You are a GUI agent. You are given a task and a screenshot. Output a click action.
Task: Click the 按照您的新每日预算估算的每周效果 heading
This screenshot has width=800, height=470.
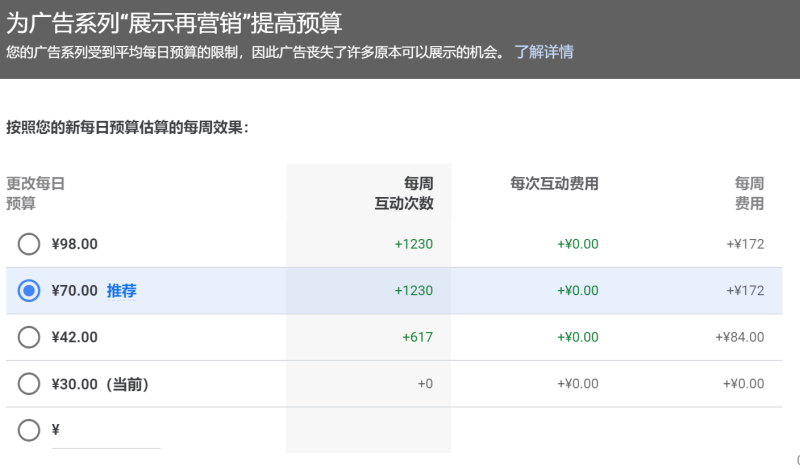(127, 127)
